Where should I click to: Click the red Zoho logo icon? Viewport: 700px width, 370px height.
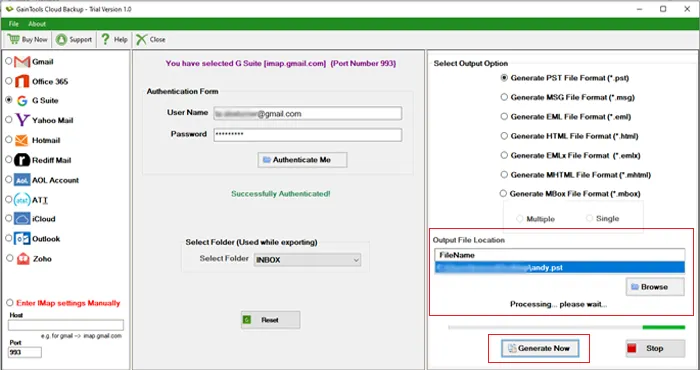(23, 258)
